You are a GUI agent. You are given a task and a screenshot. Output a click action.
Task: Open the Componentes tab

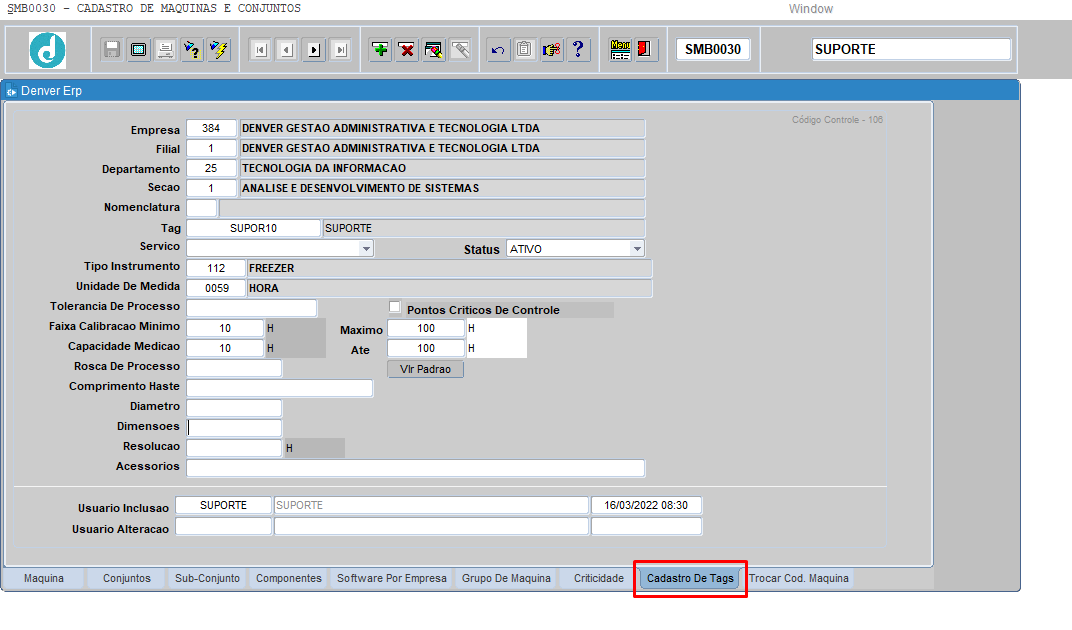[x=289, y=578]
